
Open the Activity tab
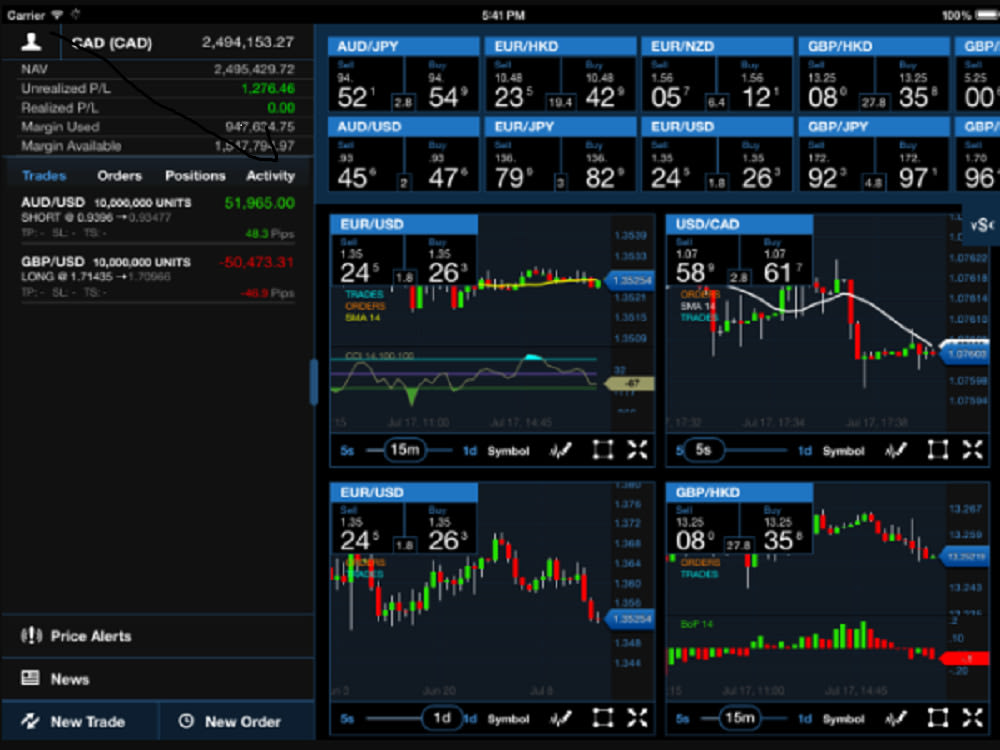tap(271, 175)
